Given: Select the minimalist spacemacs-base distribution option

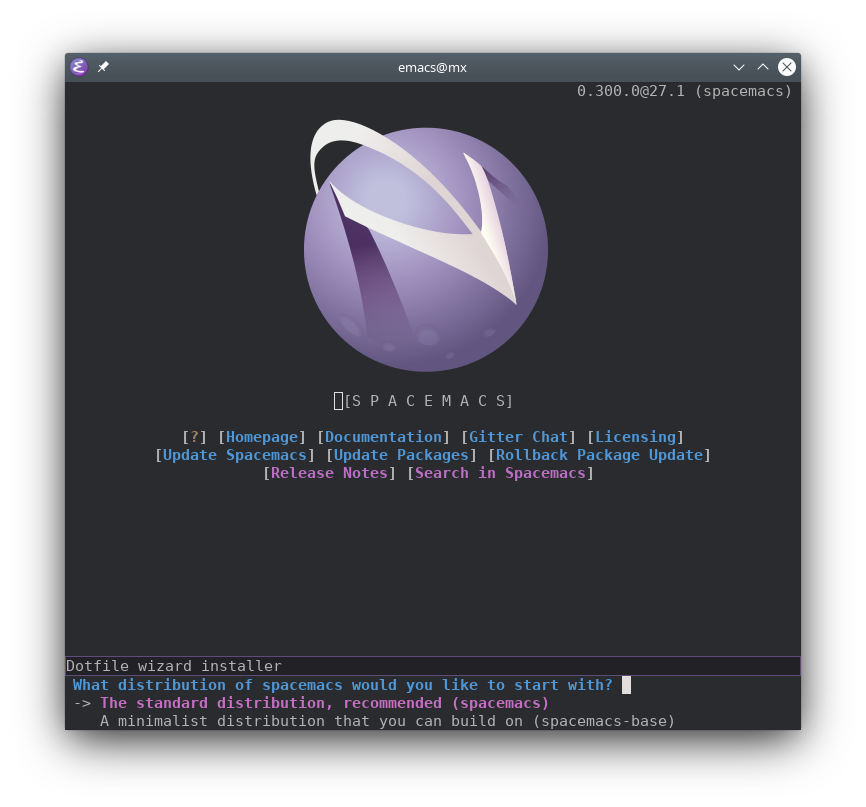Looking at the screenshot, I should (387, 721).
